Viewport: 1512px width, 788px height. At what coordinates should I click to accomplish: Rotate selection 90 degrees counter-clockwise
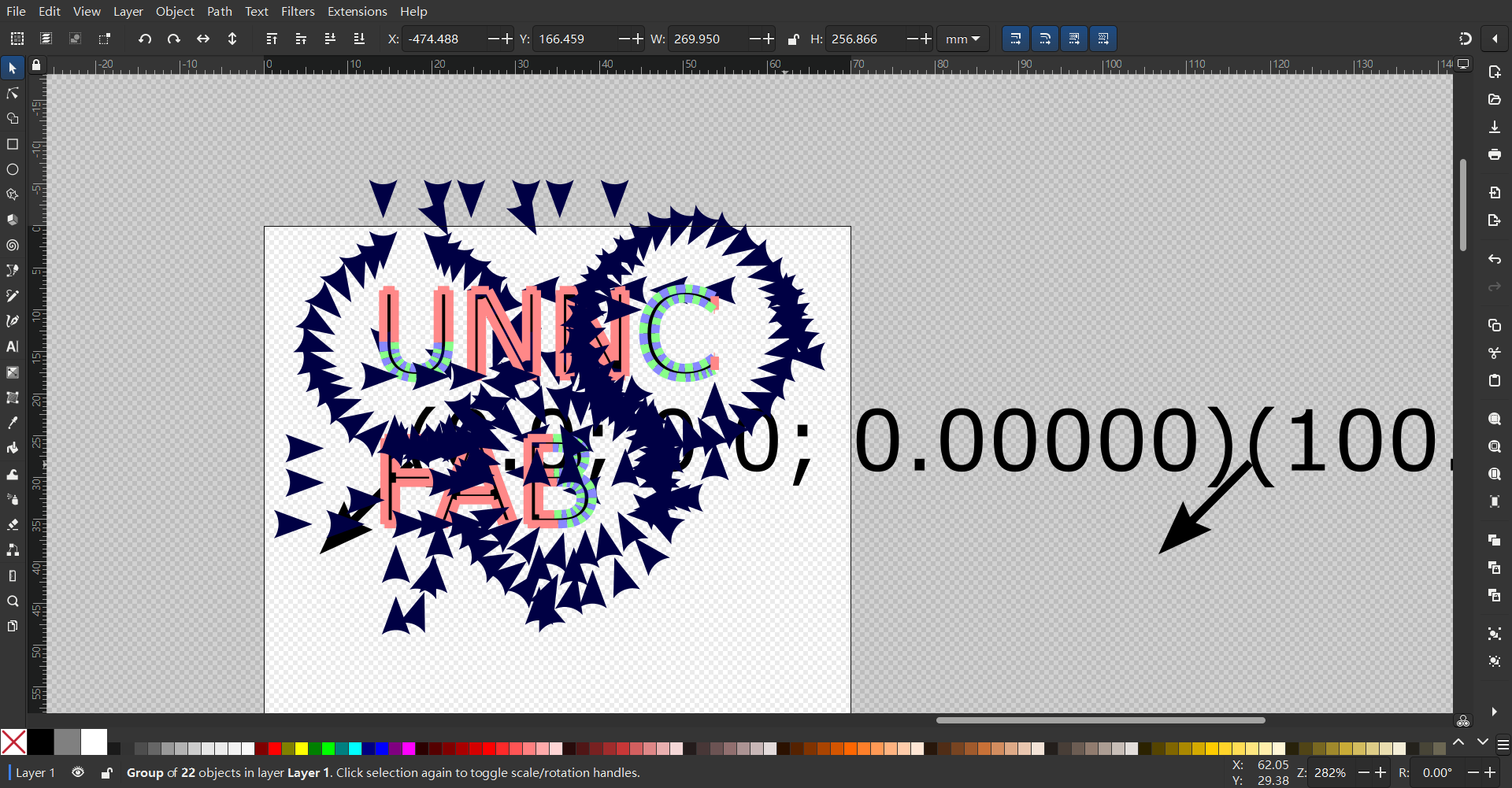145,39
